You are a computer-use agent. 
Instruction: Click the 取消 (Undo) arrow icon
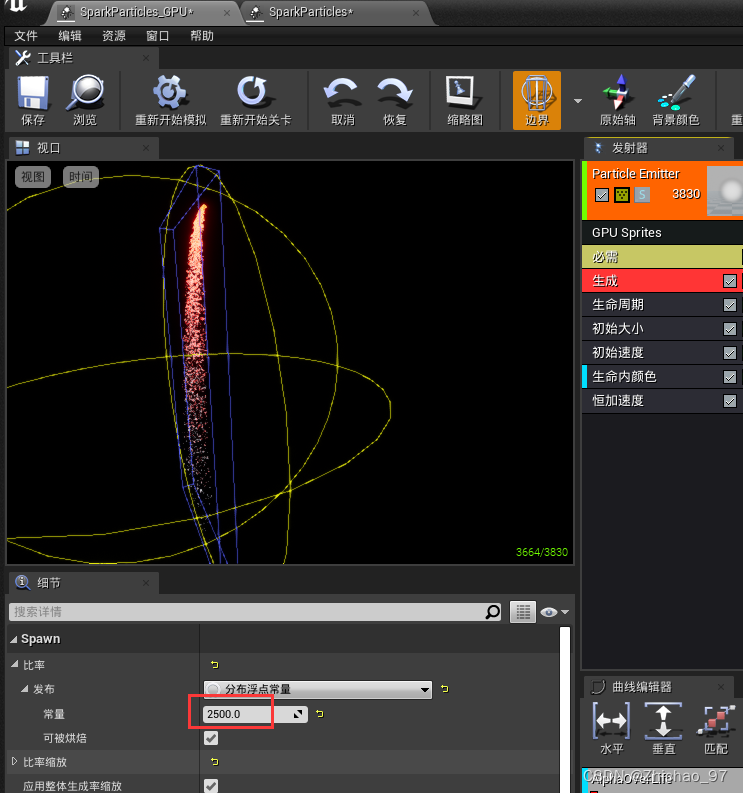pos(342,93)
